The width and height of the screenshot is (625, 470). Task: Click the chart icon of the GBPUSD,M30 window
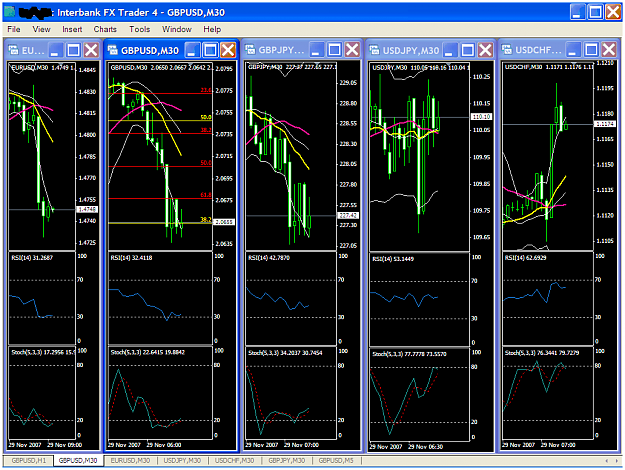(x=113, y=50)
